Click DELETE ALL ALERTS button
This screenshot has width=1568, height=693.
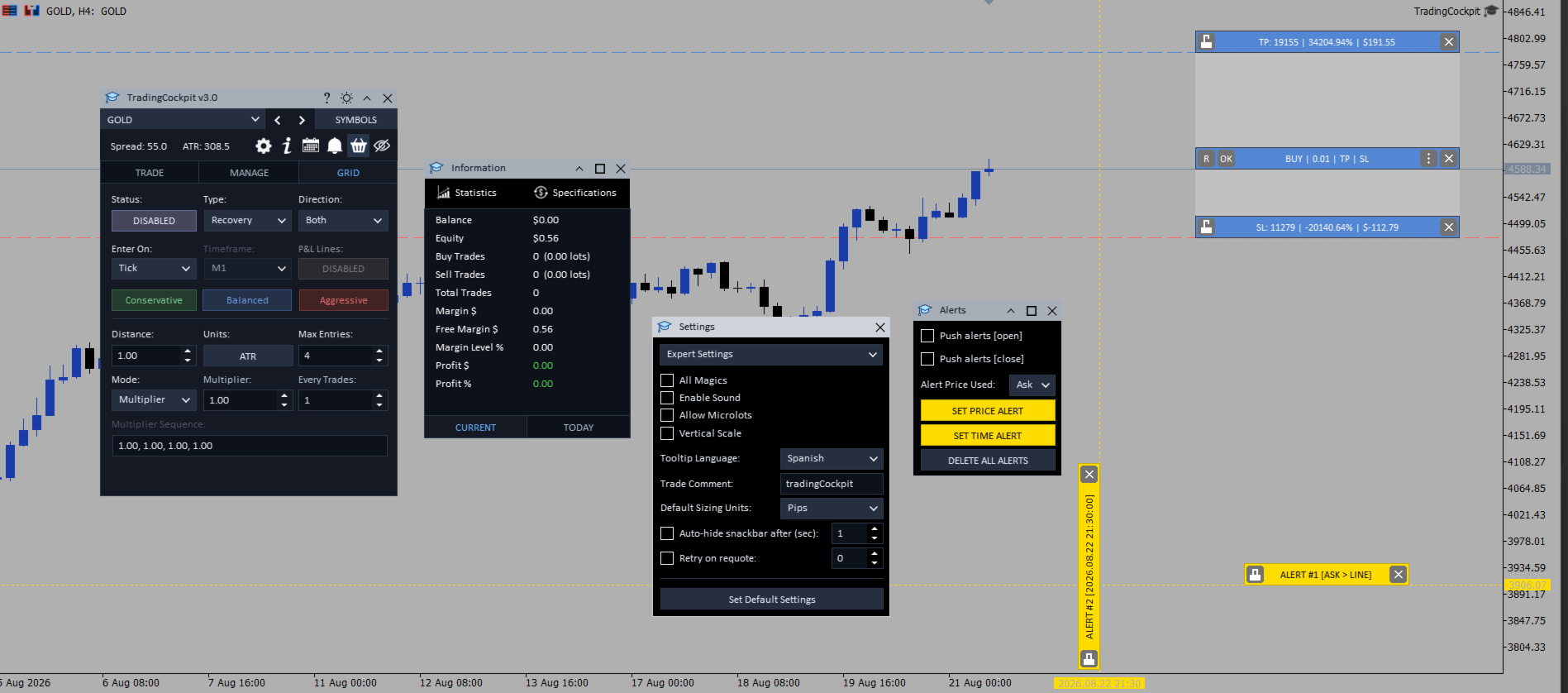pyautogui.click(x=988, y=461)
